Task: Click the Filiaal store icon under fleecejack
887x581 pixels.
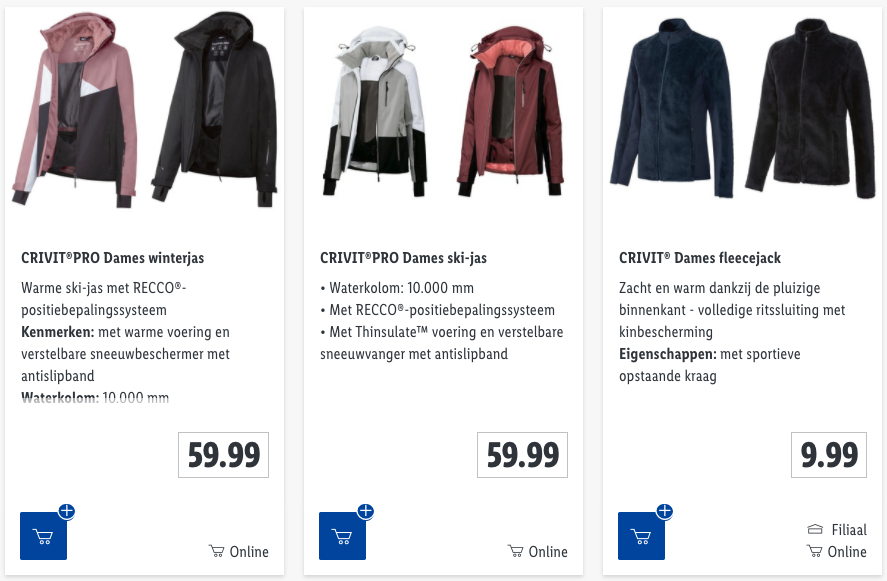Action: [x=815, y=529]
